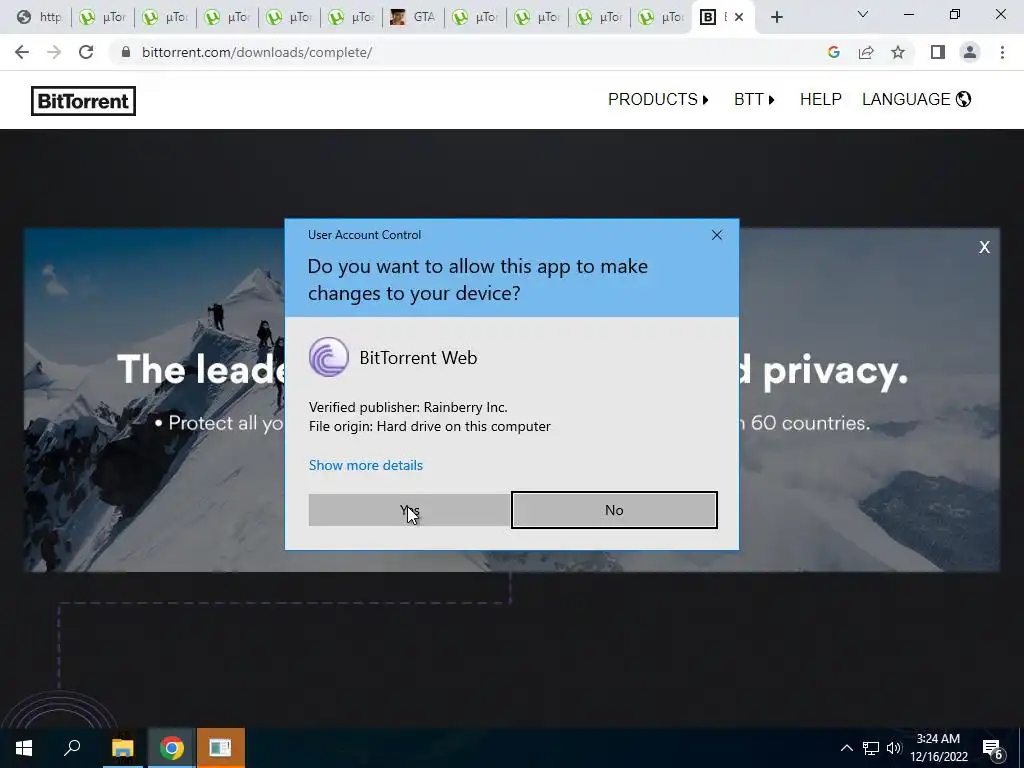Open the clock and date
The image size is (1024, 768).
pos(938,748)
